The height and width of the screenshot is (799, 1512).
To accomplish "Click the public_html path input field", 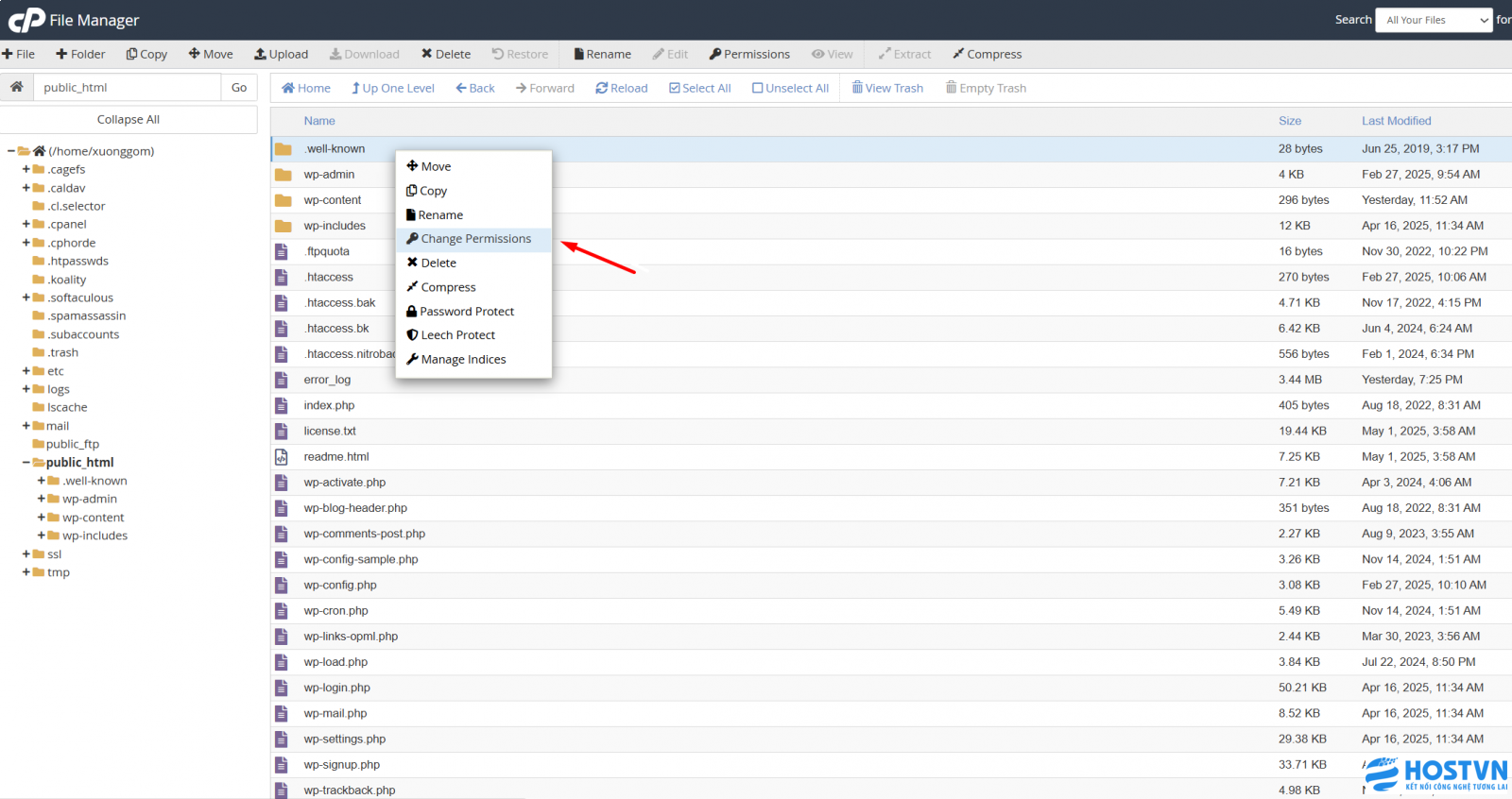I will pos(128,87).
